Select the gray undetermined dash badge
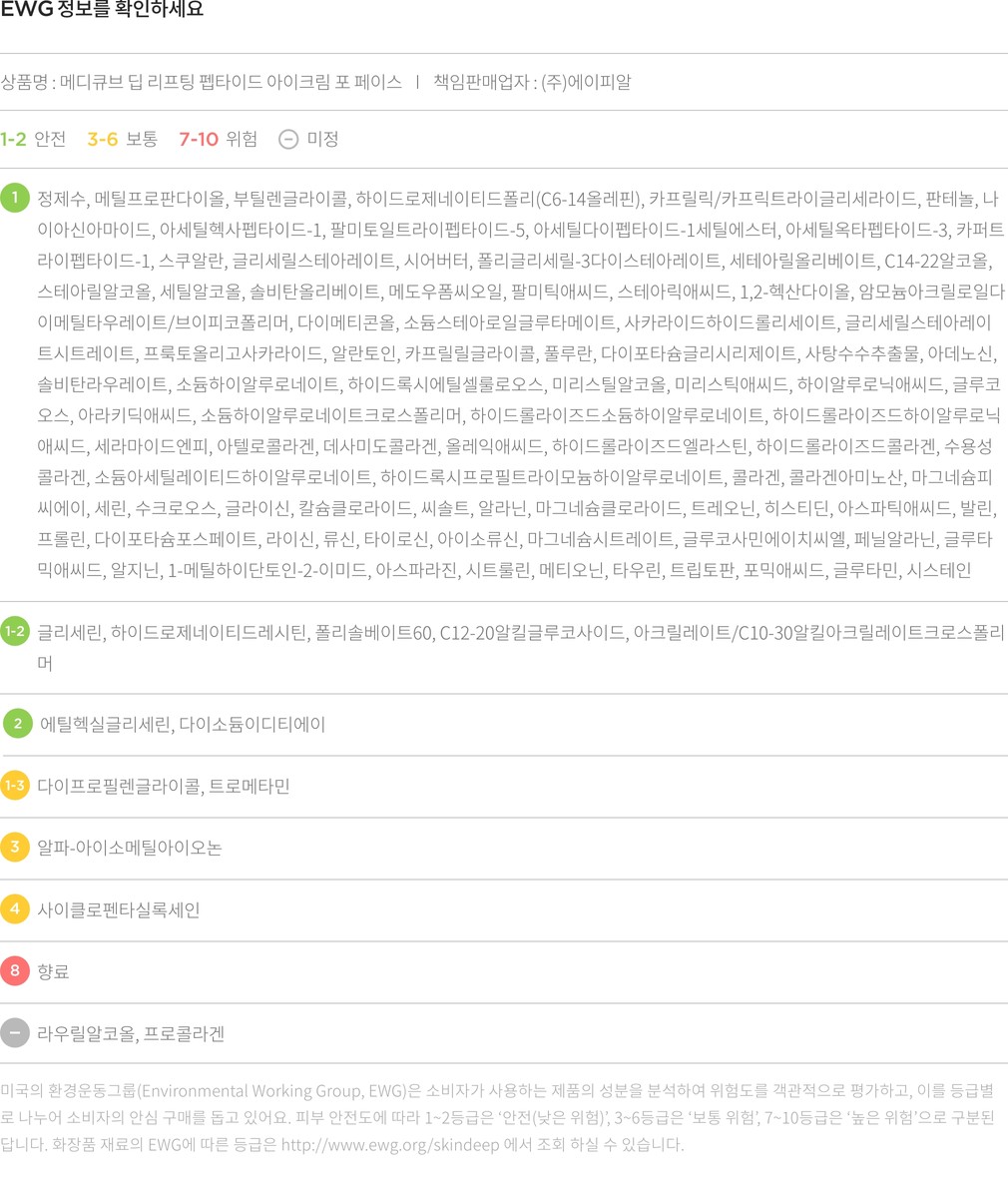The width and height of the screenshot is (1008, 1184). 15,1032
